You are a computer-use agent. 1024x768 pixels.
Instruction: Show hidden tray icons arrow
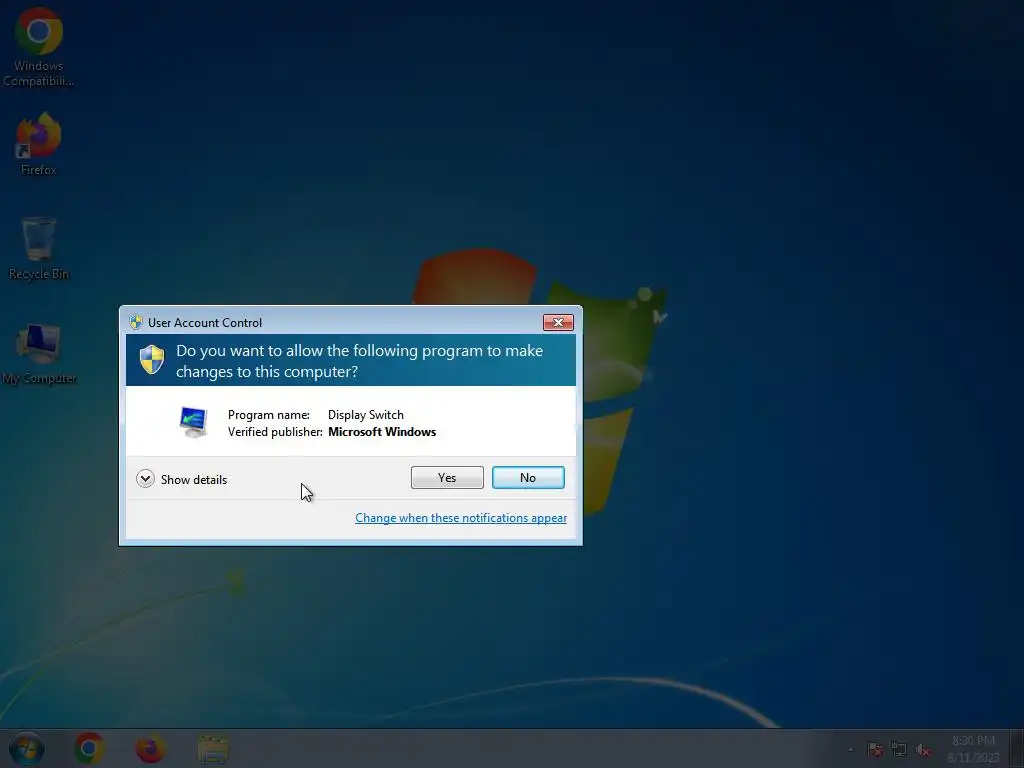pos(850,749)
